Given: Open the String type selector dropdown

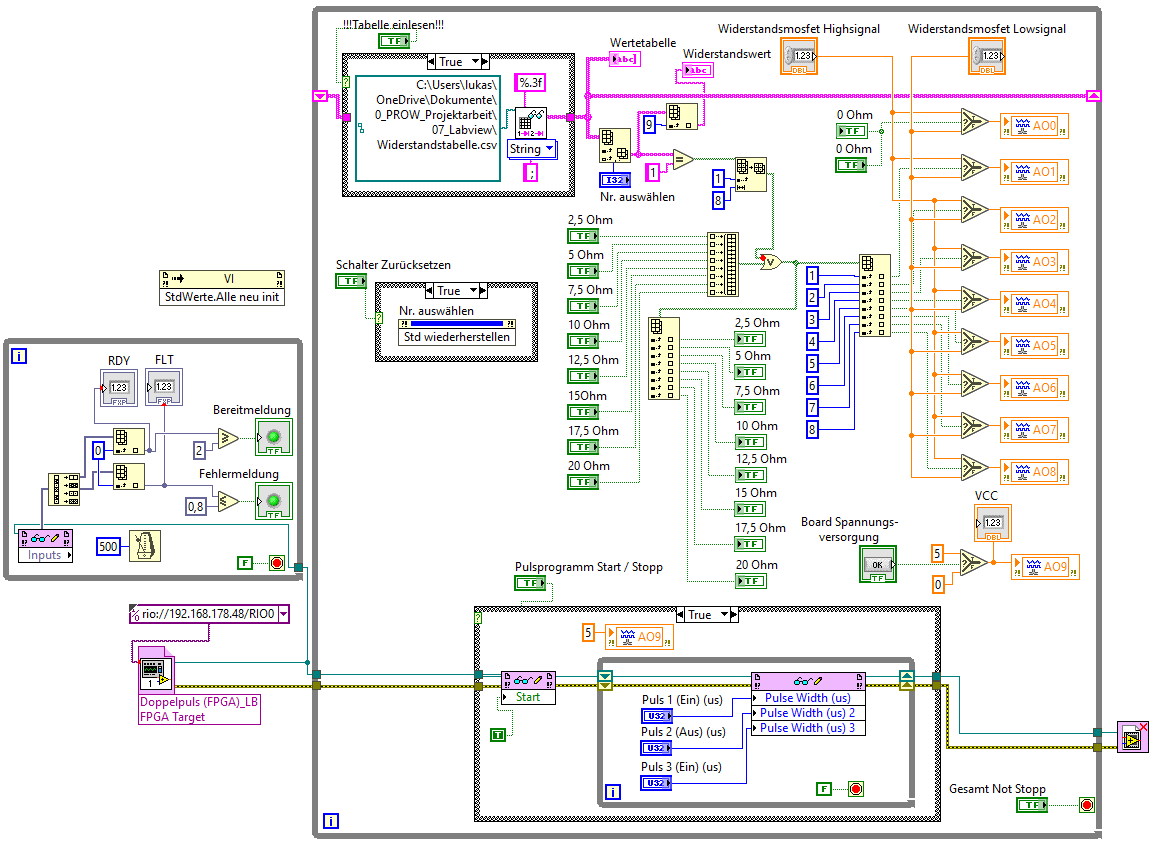Looking at the screenshot, I should tap(549, 149).
